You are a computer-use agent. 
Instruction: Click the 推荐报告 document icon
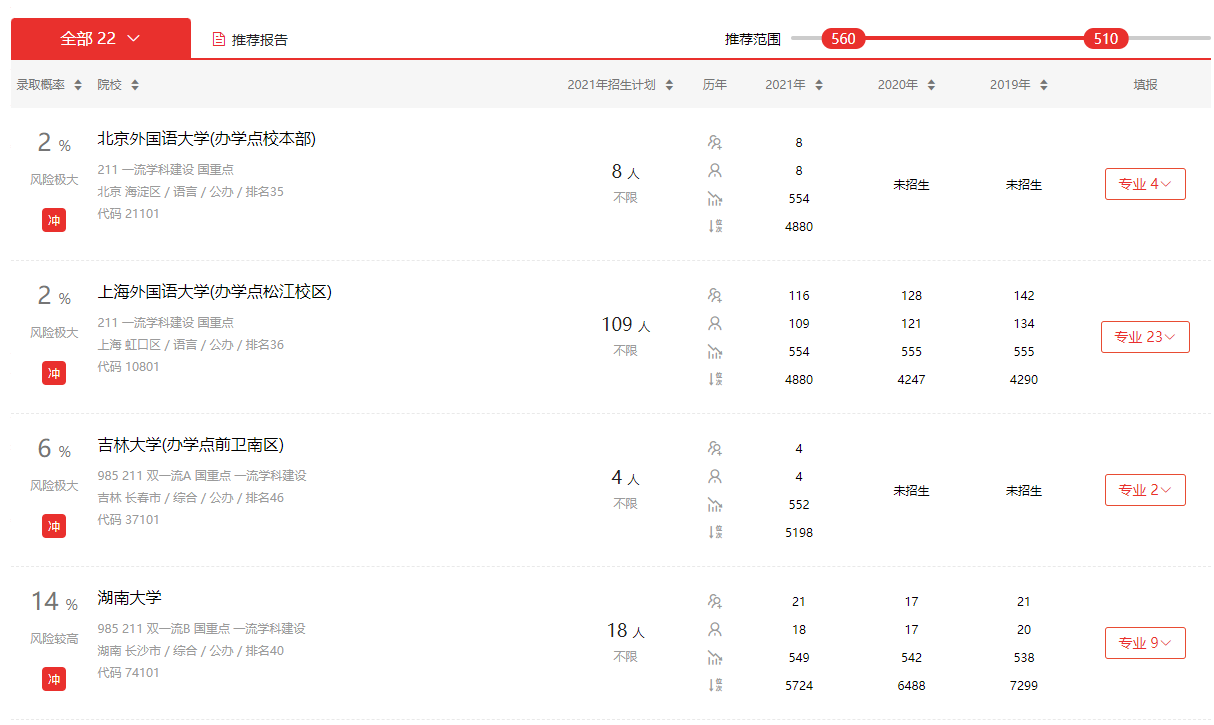[x=219, y=39]
